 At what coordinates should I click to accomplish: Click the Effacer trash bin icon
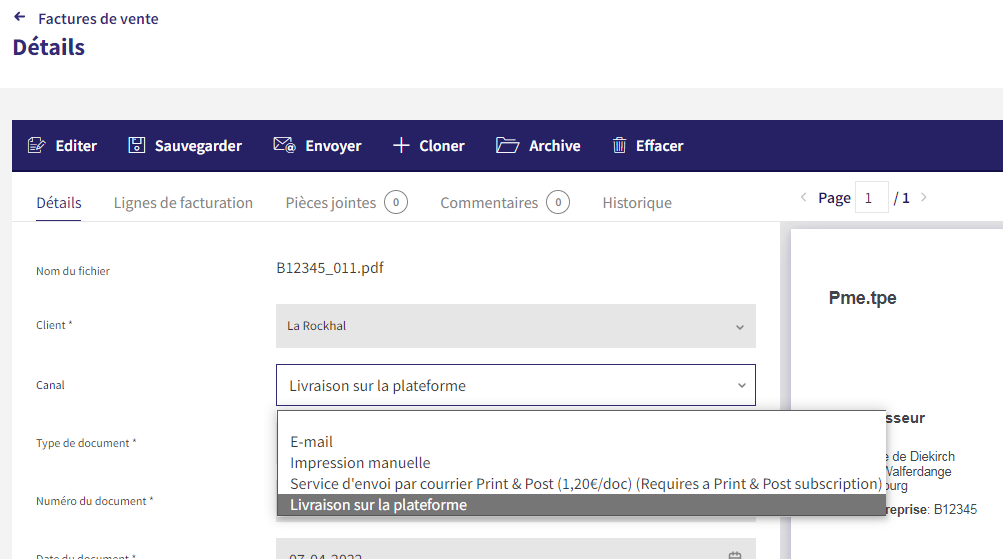coord(619,145)
